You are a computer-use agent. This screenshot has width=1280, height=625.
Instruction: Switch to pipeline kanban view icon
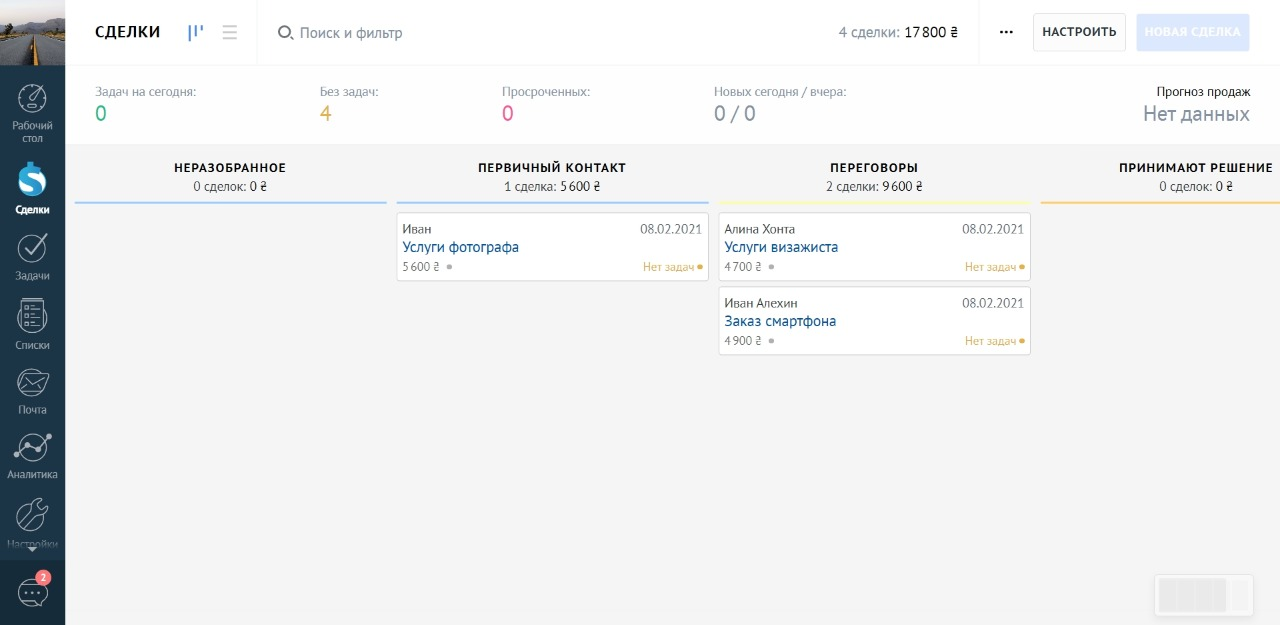[x=195, y=32]
